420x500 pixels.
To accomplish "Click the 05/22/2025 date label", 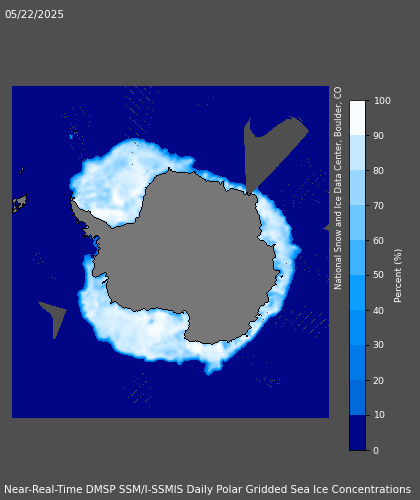I will (x=34, y=14).
